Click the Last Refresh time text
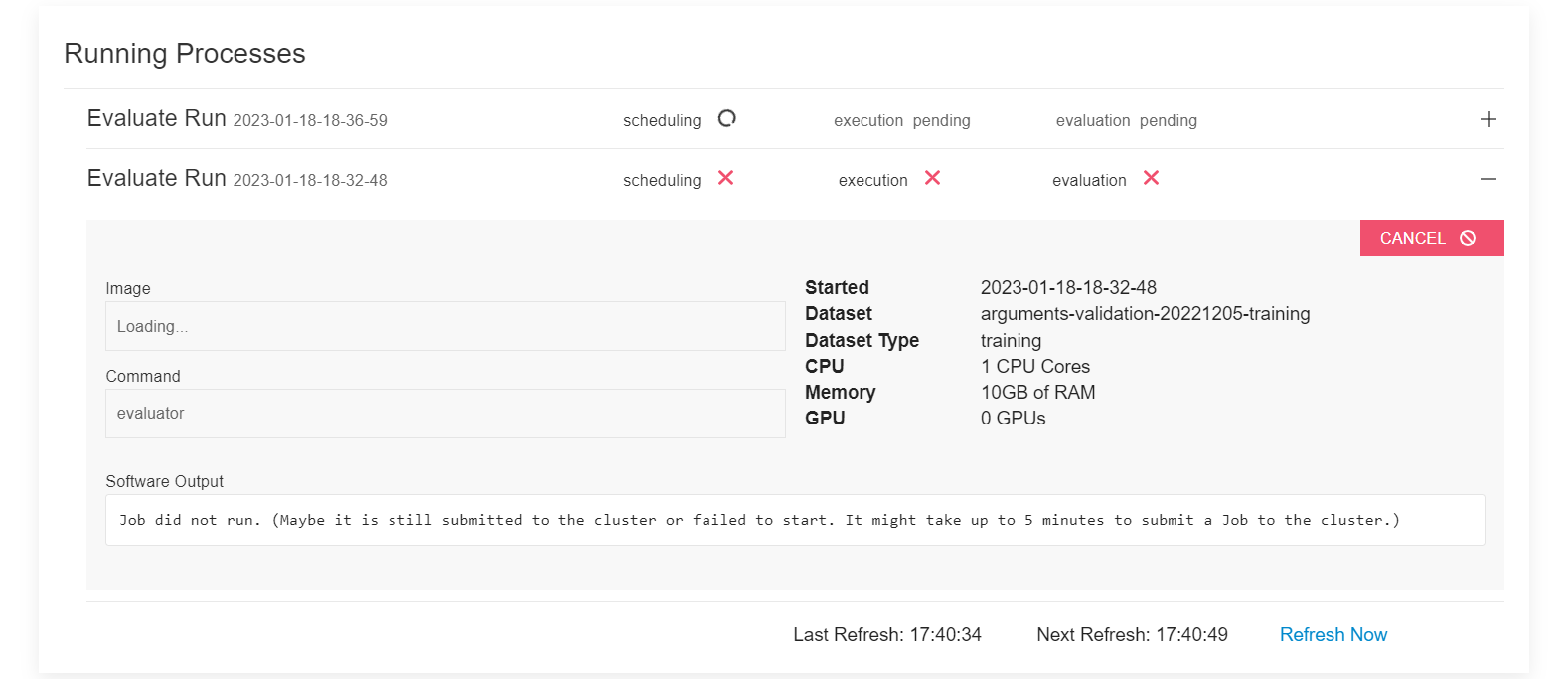The height and width of the screenshot is (679, 1568). (x=886, y=634)
